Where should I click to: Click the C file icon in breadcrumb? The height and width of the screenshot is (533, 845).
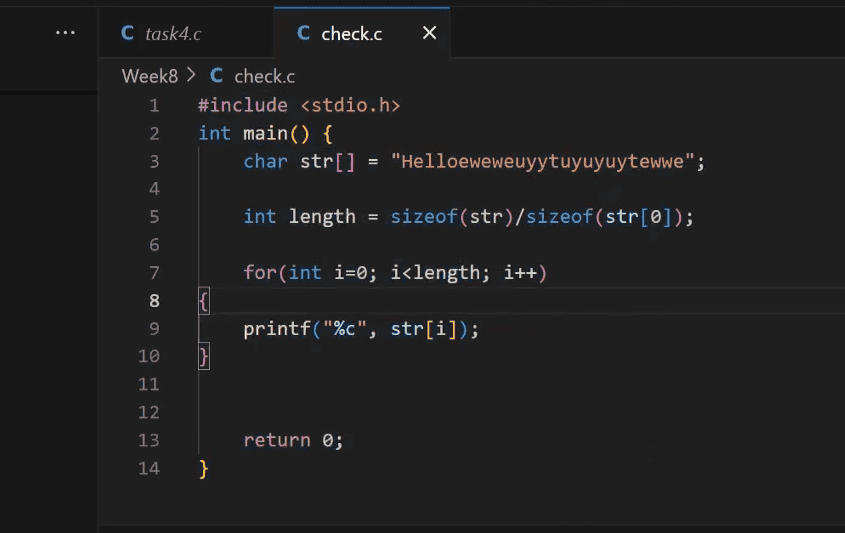(x=216, y=76)
